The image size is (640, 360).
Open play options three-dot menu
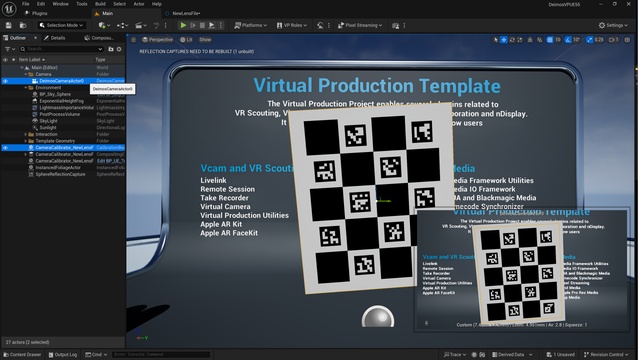[221, 25]
